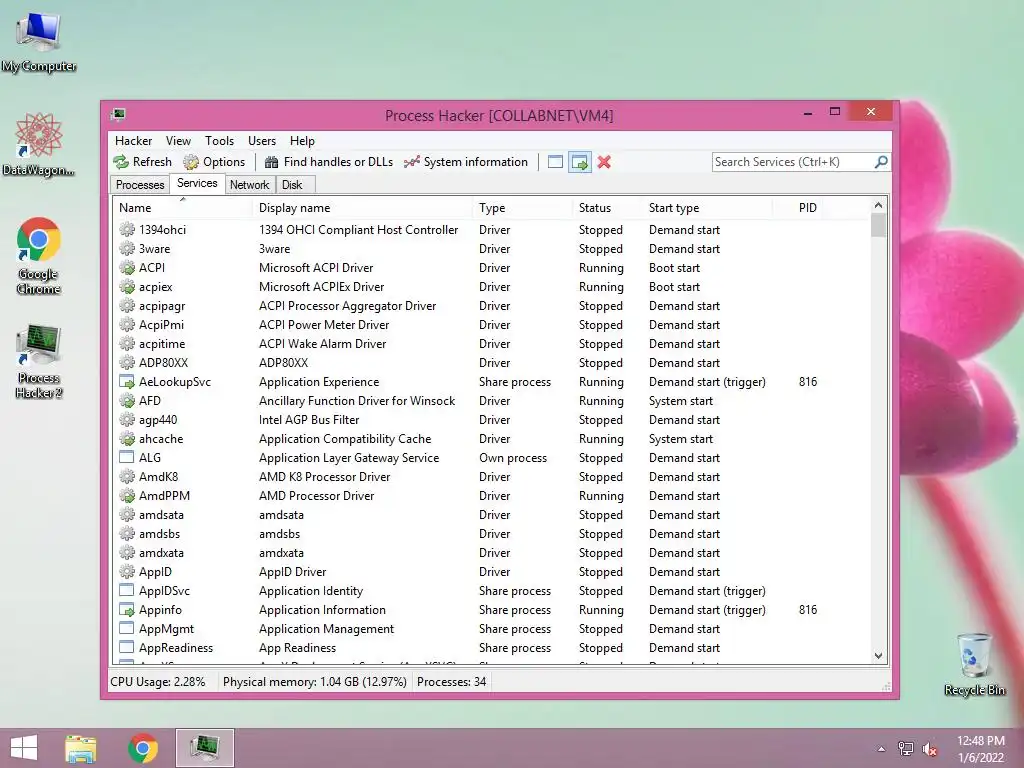Click the taskbar clock showing 12:48 PM
1024x768 pixels.
(980, 748)
